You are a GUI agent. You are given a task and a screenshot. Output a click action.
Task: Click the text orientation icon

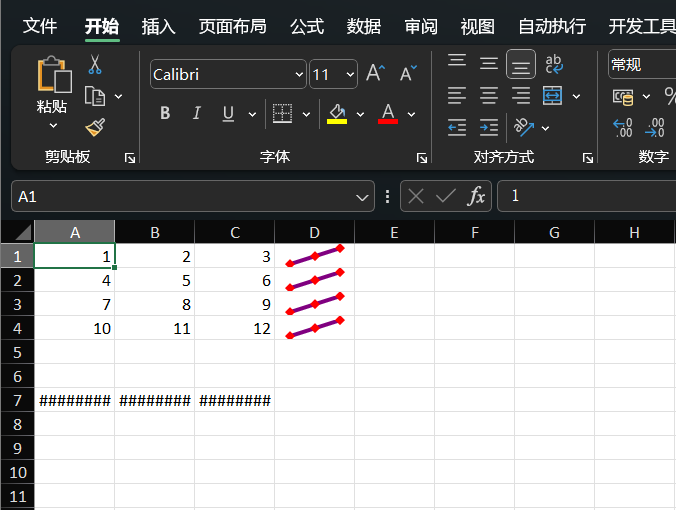tap(524, 127)
